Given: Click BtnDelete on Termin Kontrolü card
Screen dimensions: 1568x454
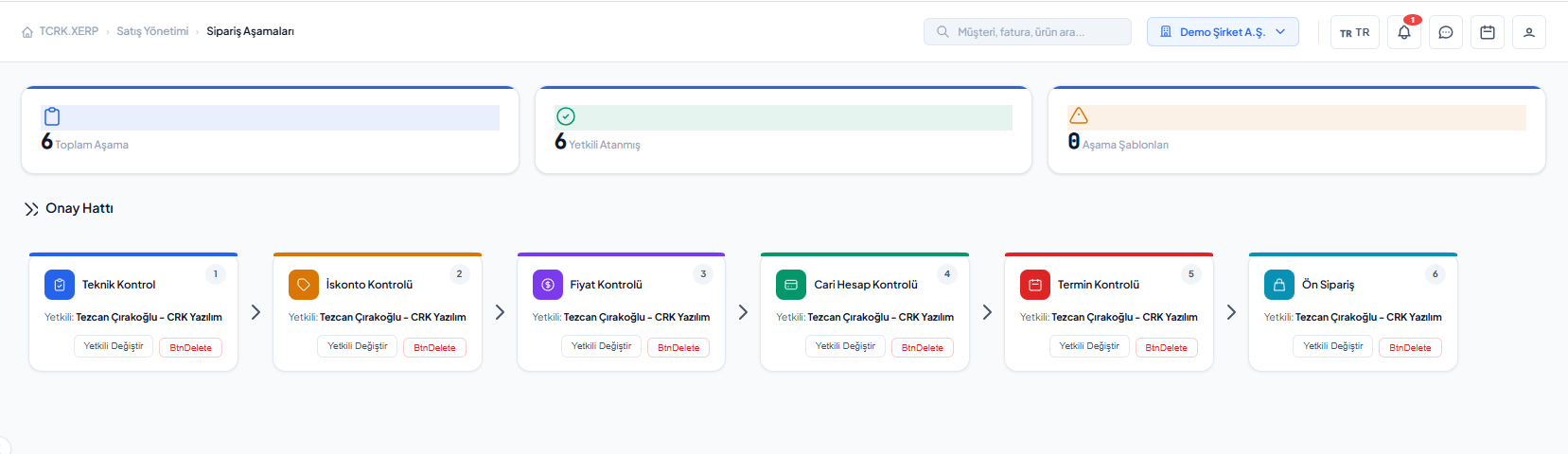Looking at the screenshot, I should [x=1167, y=348].
